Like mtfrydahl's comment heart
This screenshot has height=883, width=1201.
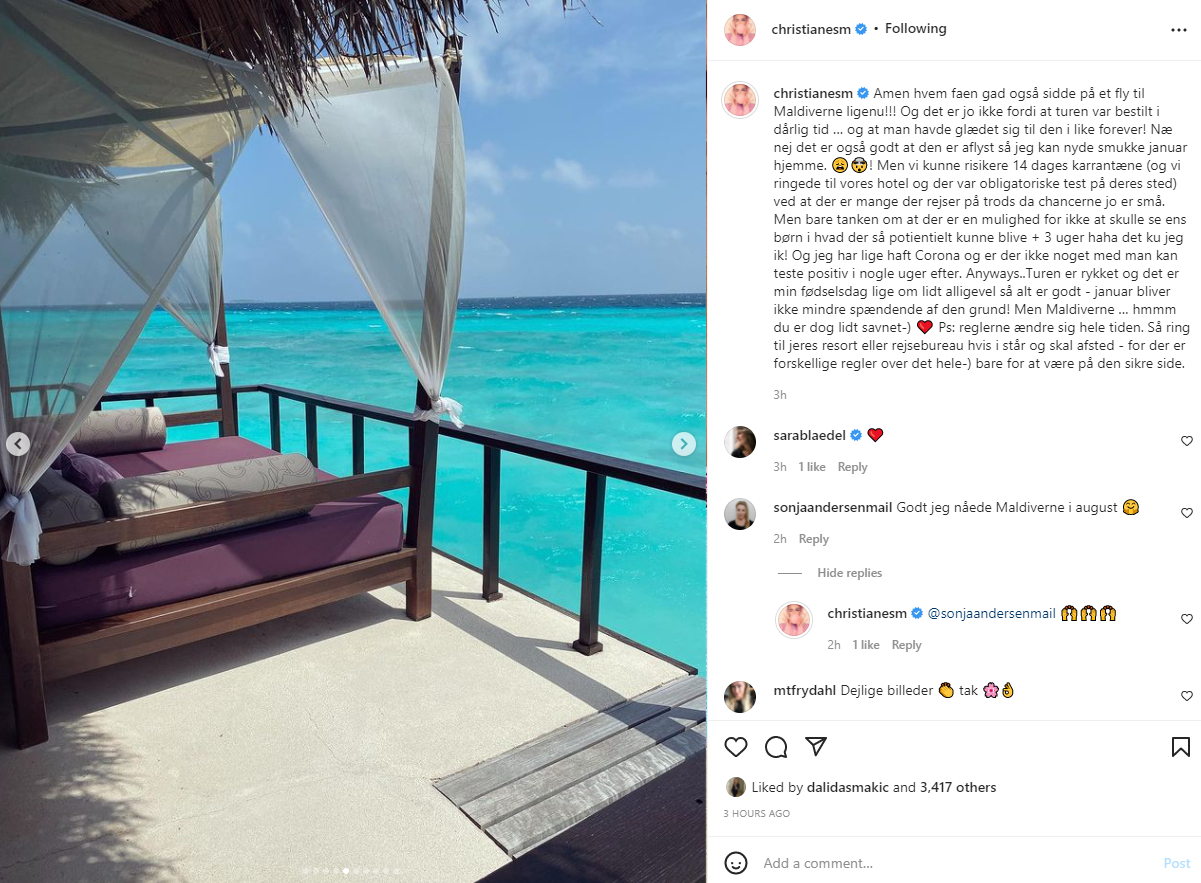tap(1187, 696)
